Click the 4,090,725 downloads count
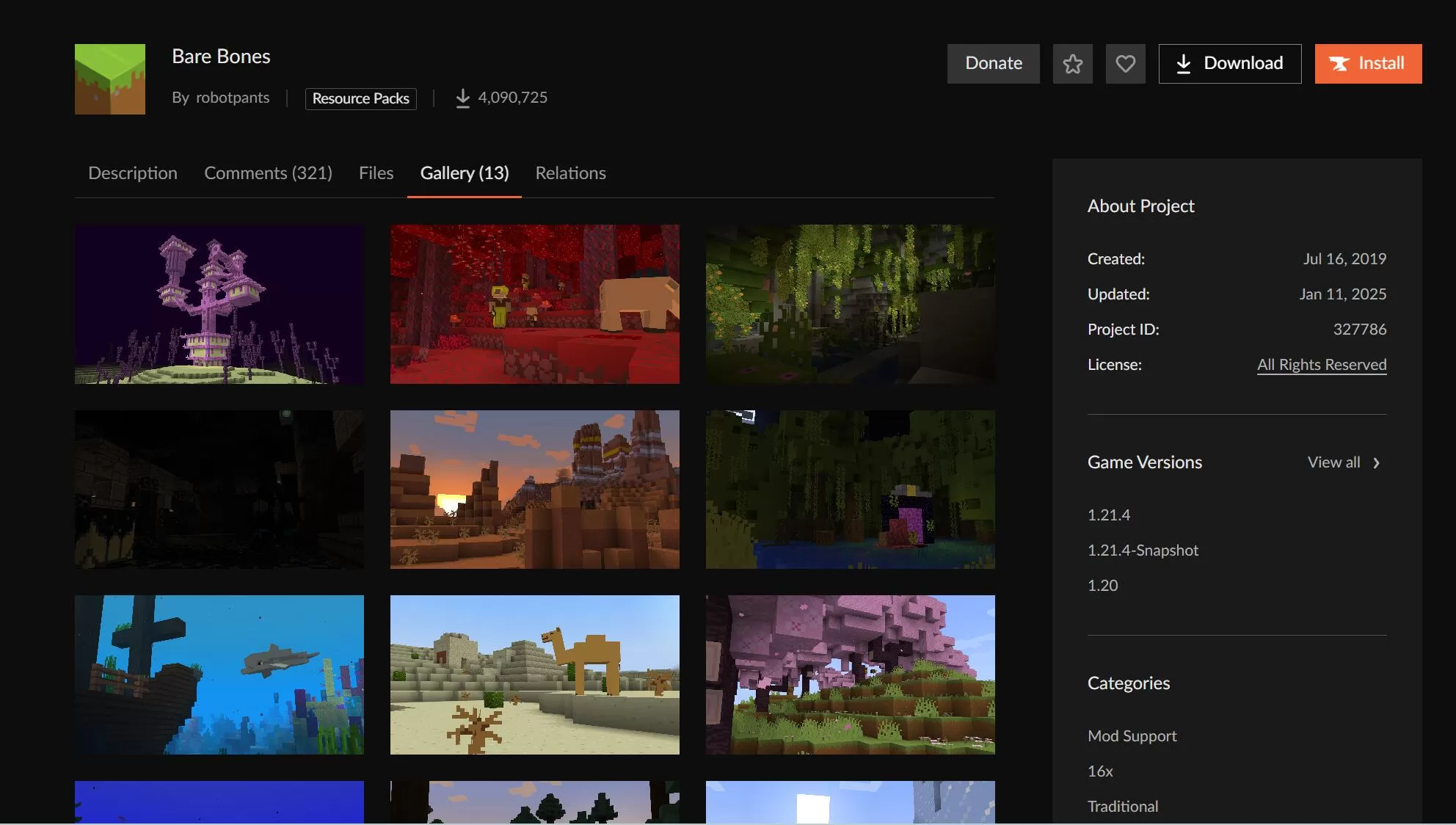1456x825 pixels. tap(513, 98)
